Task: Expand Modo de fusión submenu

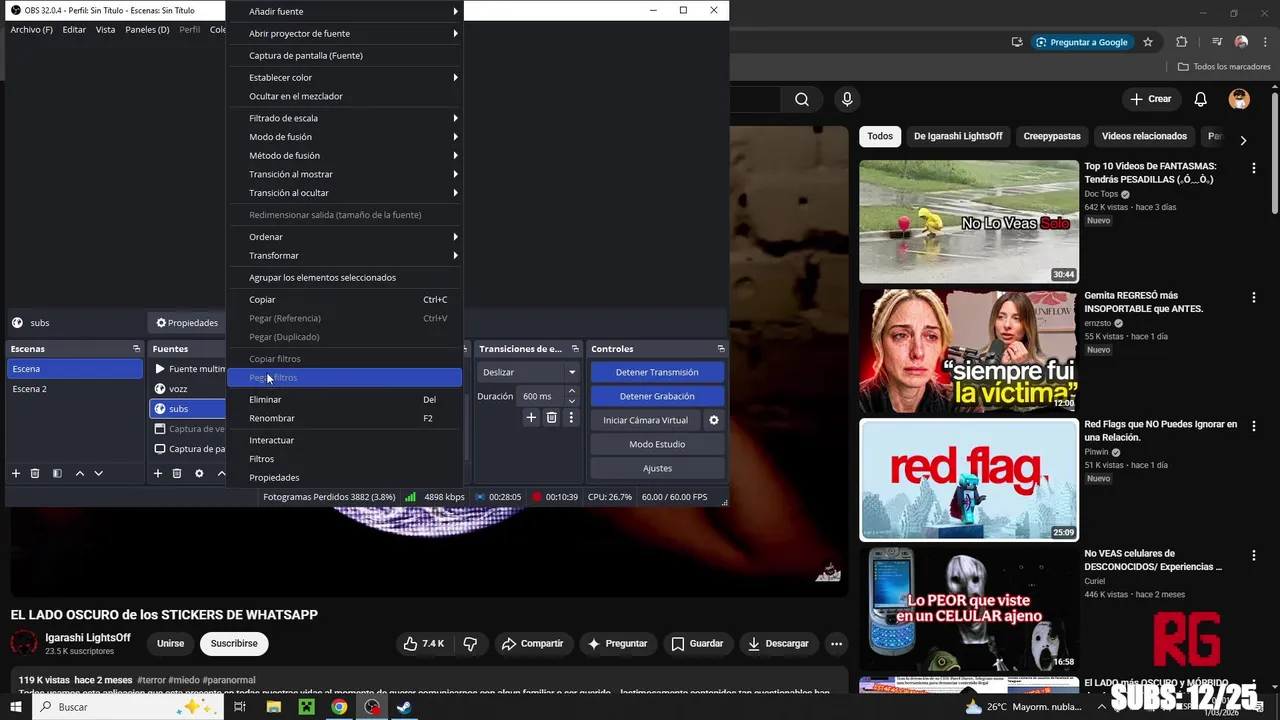Action: (x=345, y=137)
